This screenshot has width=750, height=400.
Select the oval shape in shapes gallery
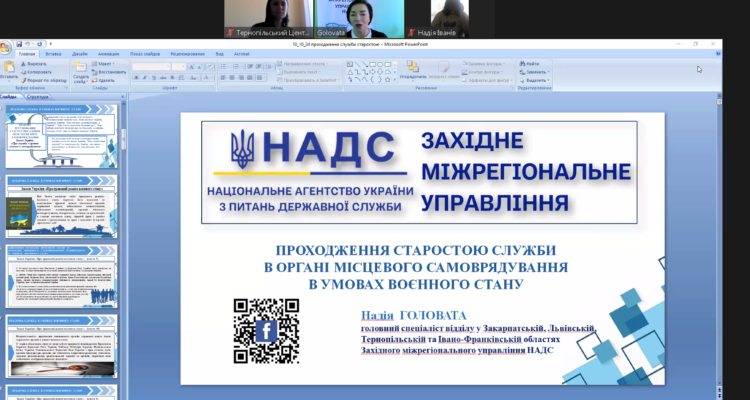coord(380,64)
